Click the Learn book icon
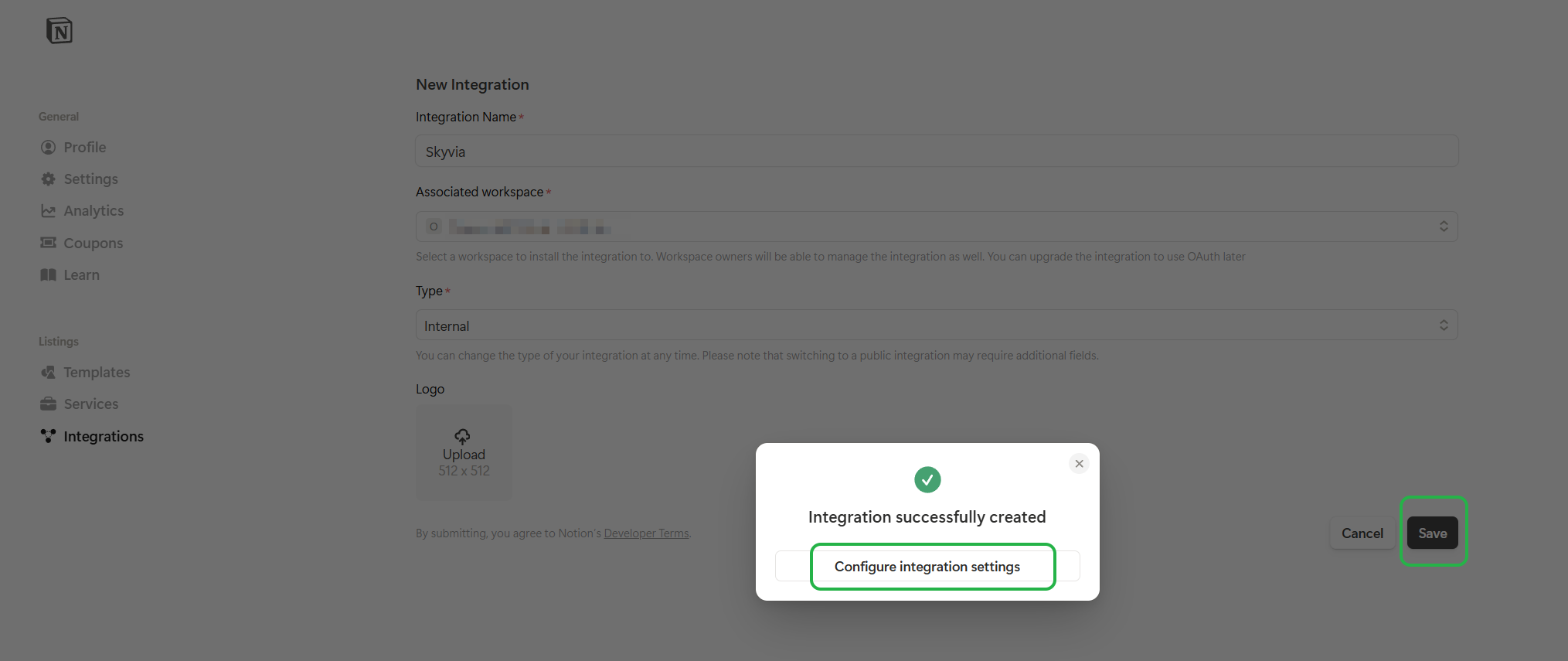The width and height of the screenshot is (1568, 661). click(48, 275)
